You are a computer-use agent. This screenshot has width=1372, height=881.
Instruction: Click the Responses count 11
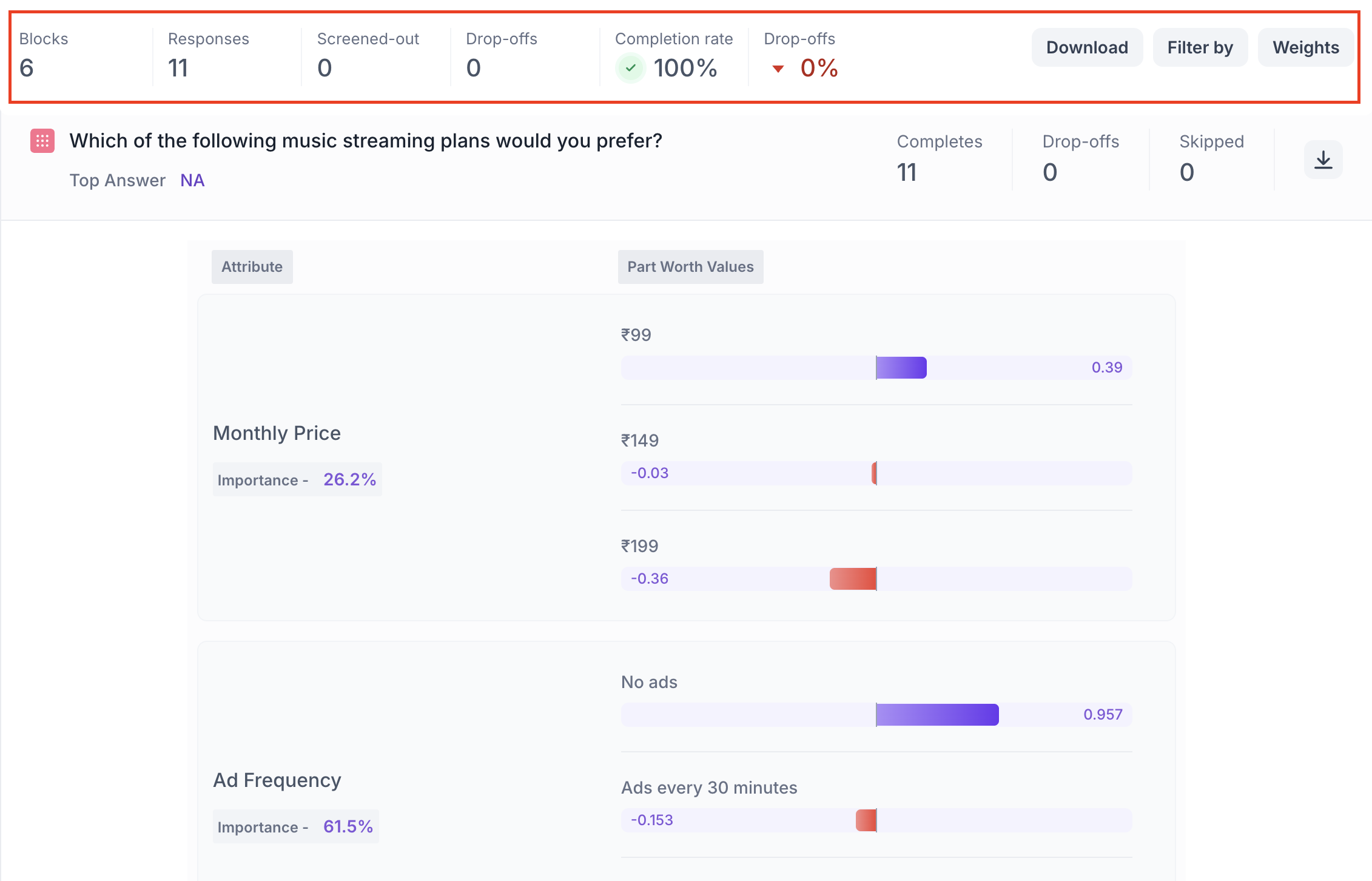[178, 68]
